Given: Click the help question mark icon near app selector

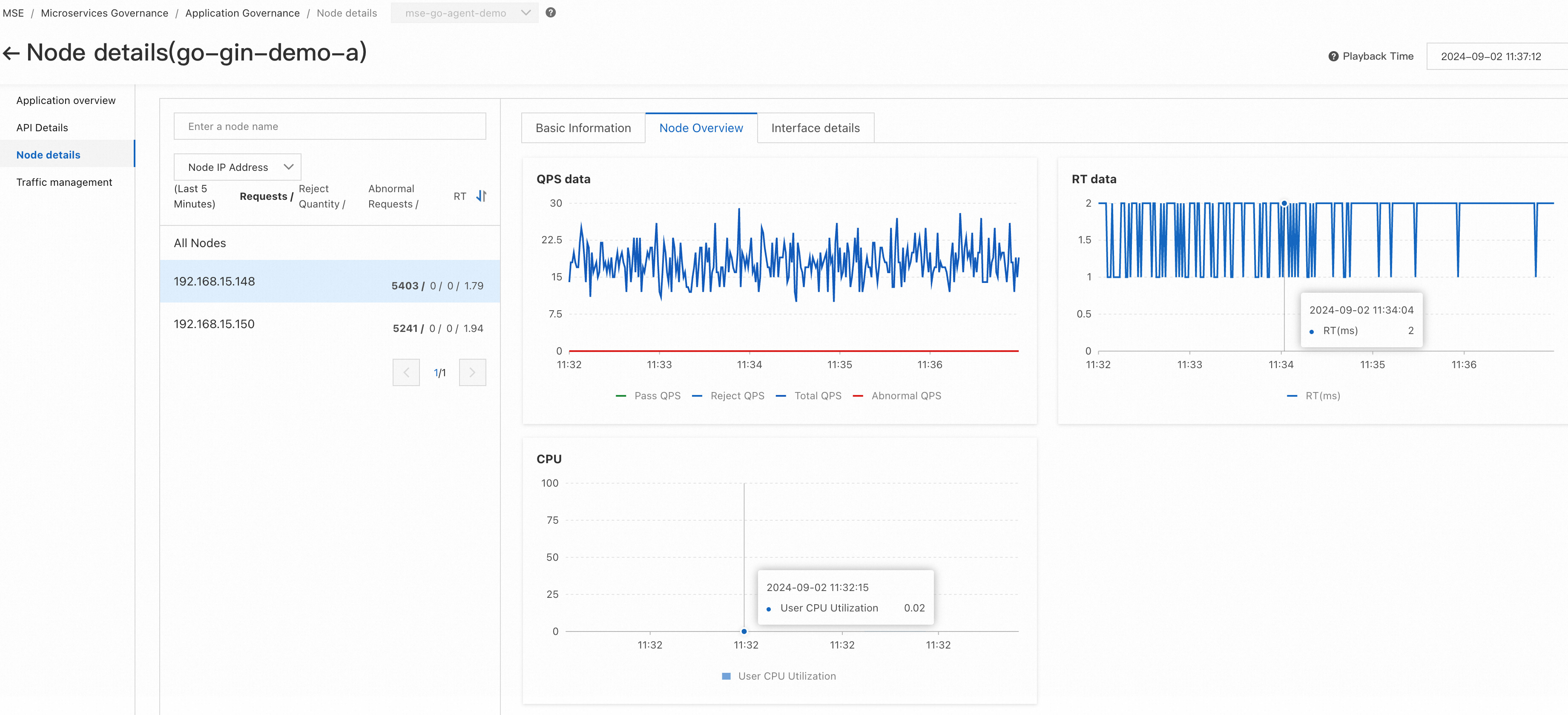Looking at the screenshot, I should tap(550, 13).
